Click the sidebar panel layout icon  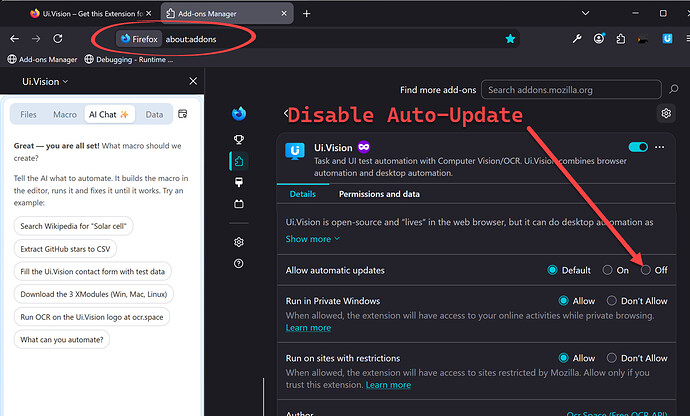pos(183,114)
